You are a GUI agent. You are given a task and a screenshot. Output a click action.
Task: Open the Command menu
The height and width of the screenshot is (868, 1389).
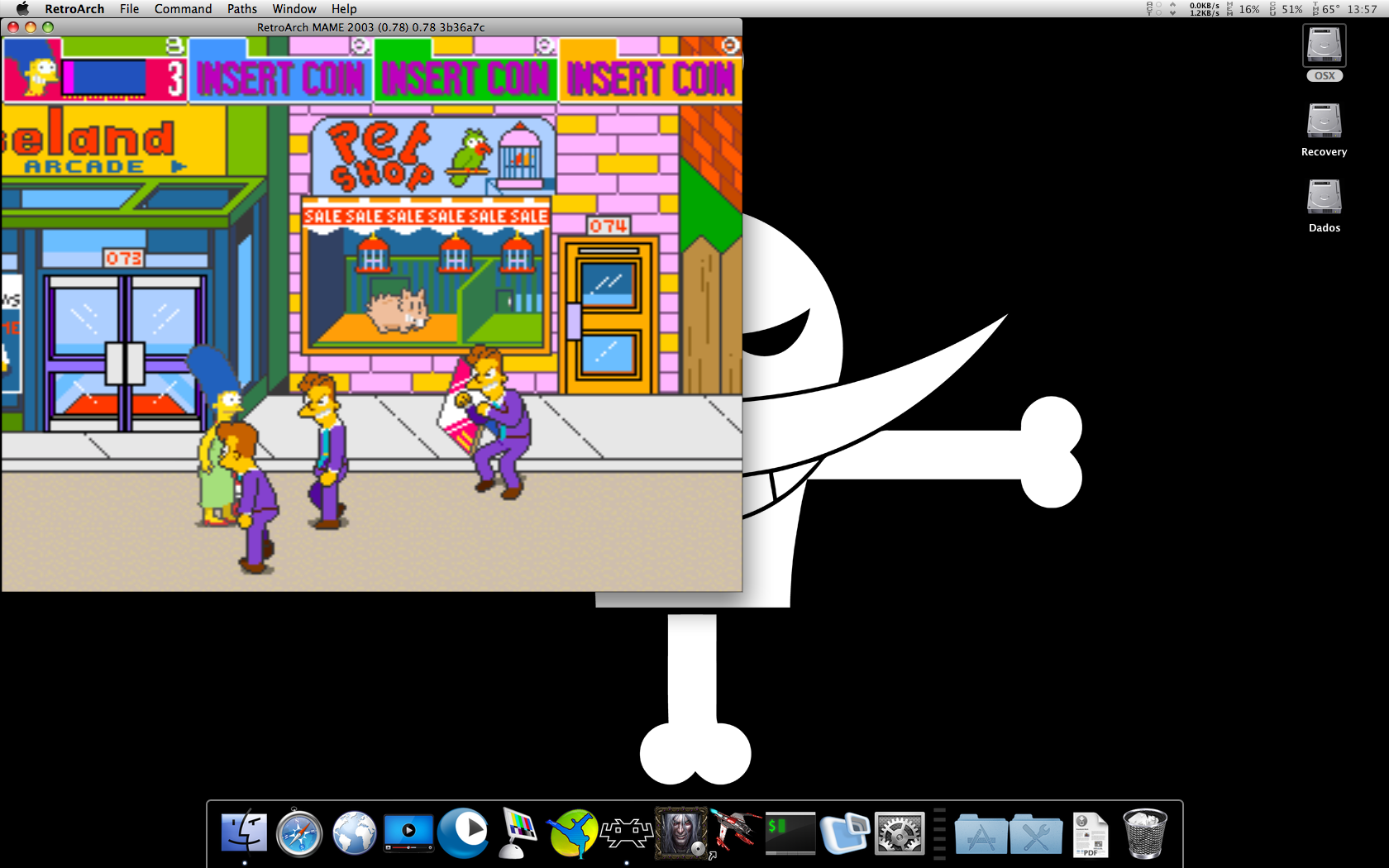(183, 8)
